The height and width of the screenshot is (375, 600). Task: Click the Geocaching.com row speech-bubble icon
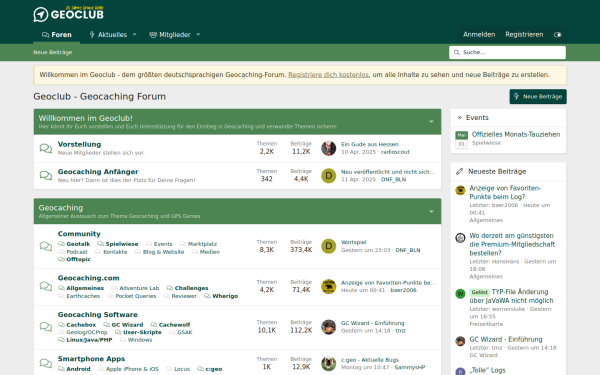[x=46, y=287]
